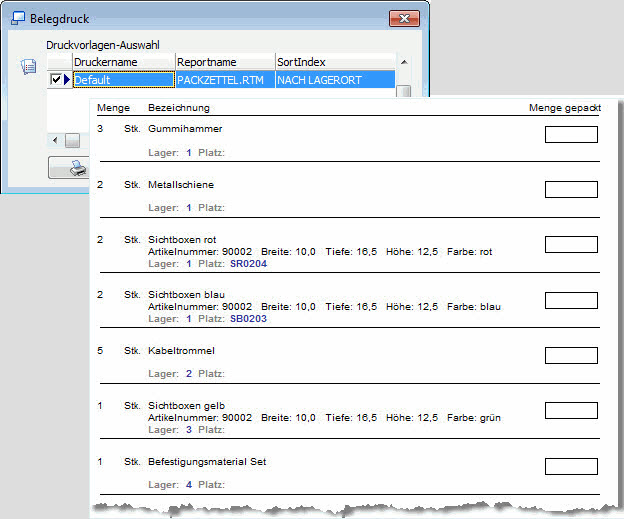Select the Default printer name cell
Image resolution: width=624 pixels, height=519 pixels.
122,79
